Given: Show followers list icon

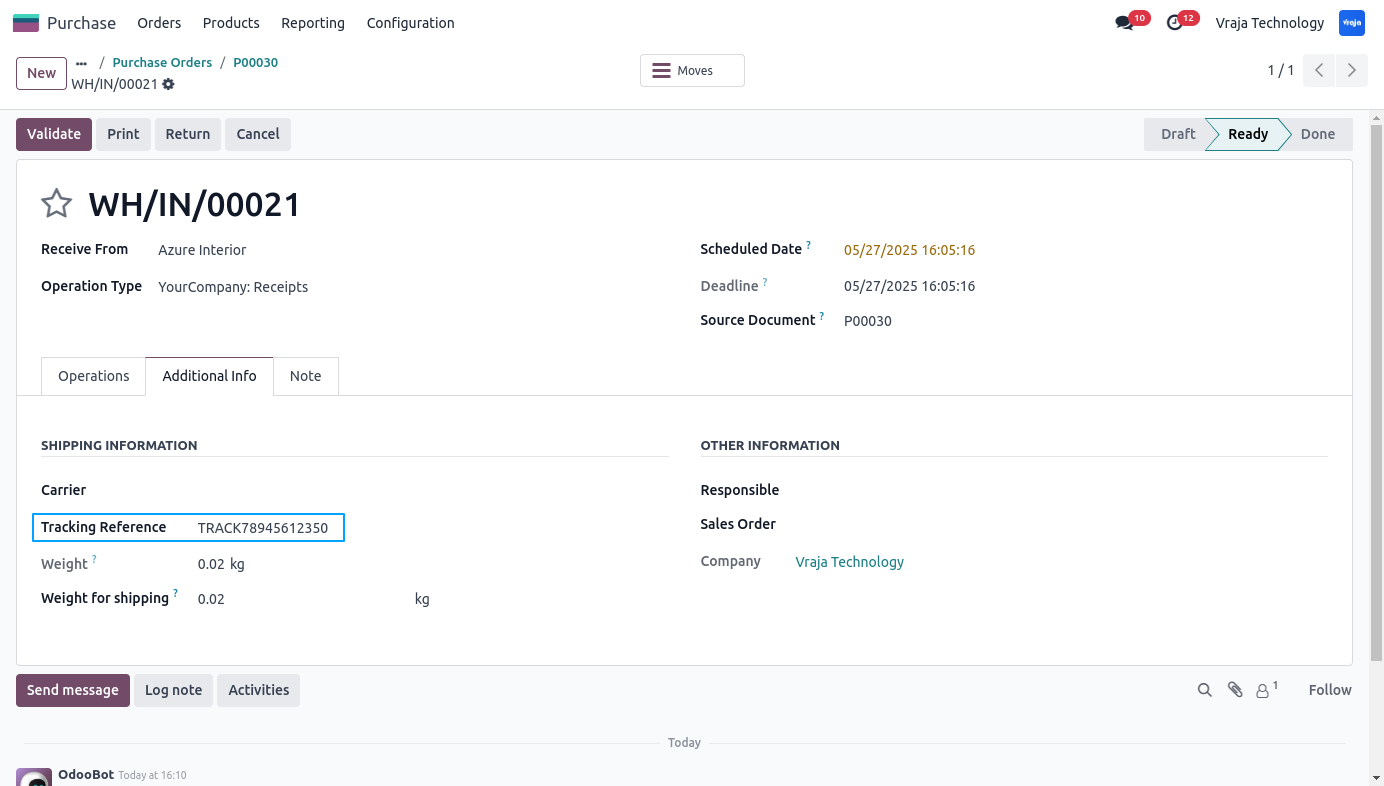Looking at the screenshot, I should pos(1267,690).
